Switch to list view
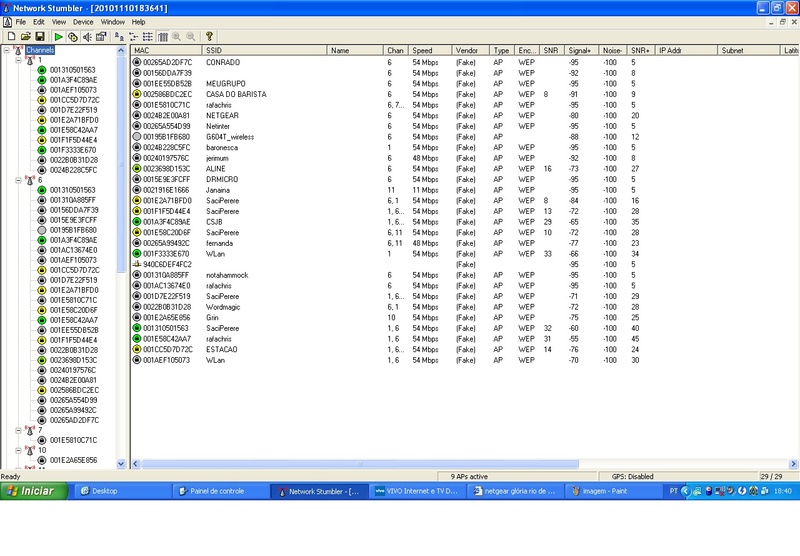 147,36
